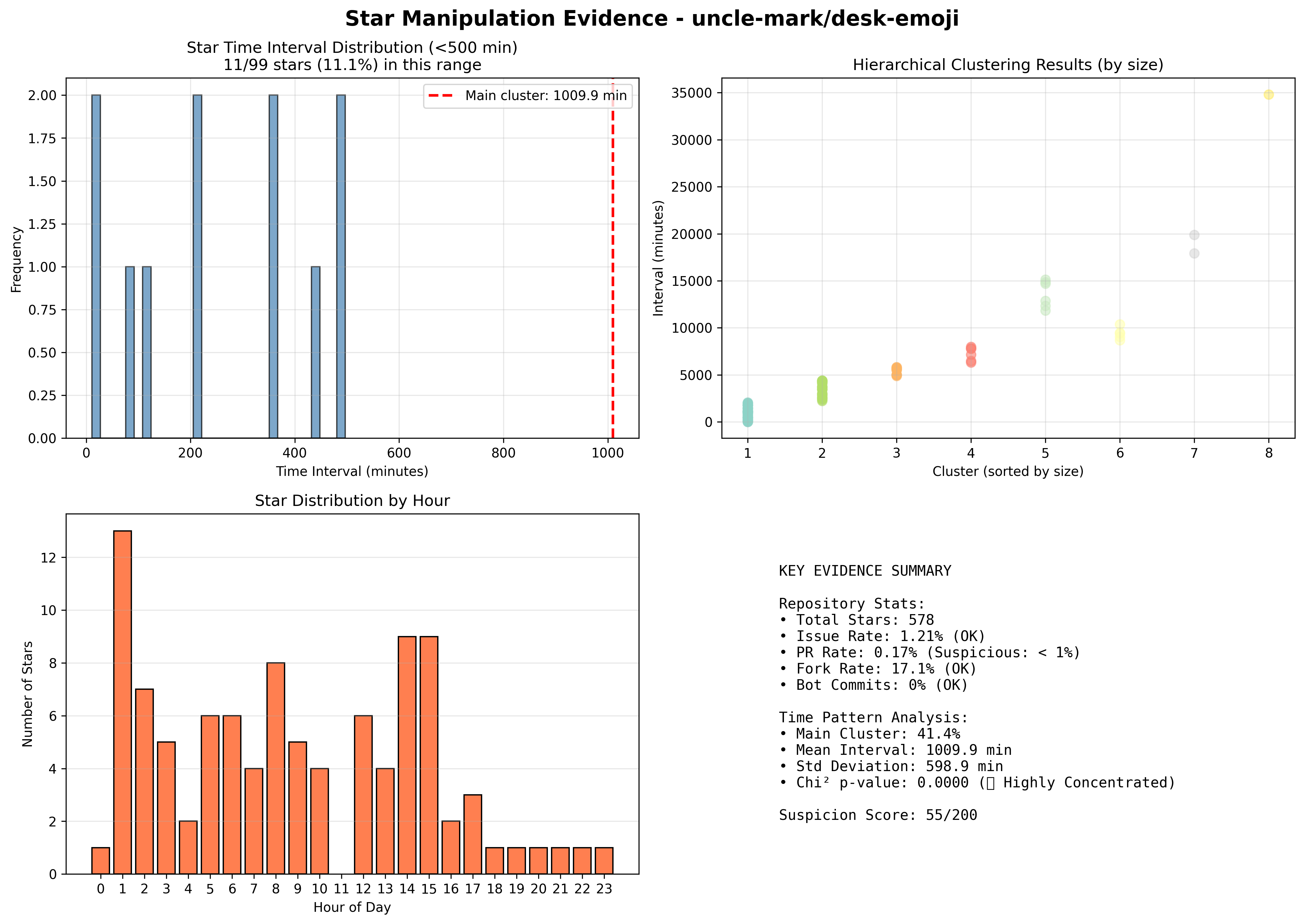Click the cluster 7 data point near 18000
The height and width of the screenshot is (924, 1304).
tap(1194, 253)
